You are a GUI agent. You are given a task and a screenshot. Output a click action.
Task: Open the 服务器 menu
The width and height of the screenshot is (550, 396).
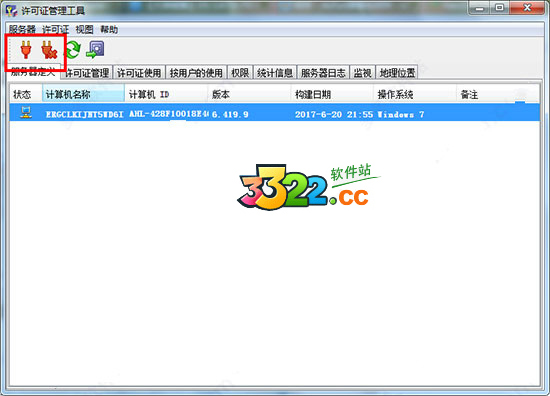pyautogui.click(x=22, y=29)
